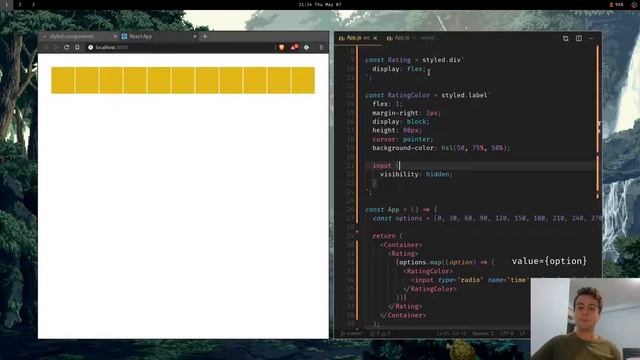This screenshot has width=640, height=360.
Task: Click the Ln, Col indicator in status bar
Action: pos(451,333)
